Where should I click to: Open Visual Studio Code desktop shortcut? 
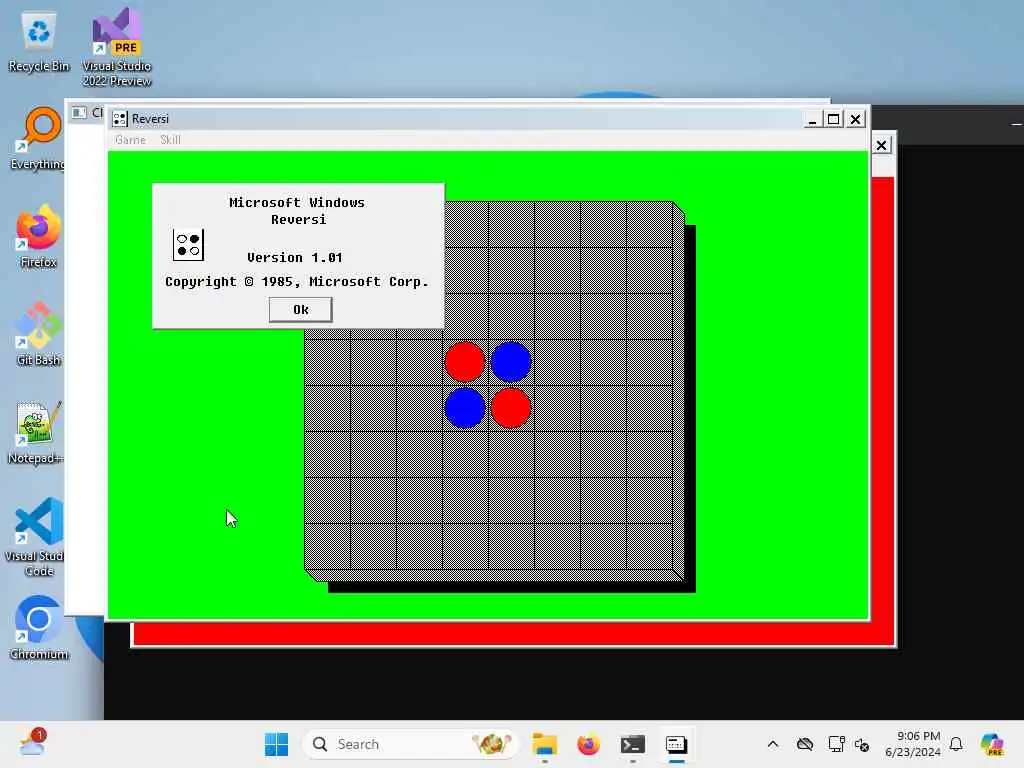37,537
